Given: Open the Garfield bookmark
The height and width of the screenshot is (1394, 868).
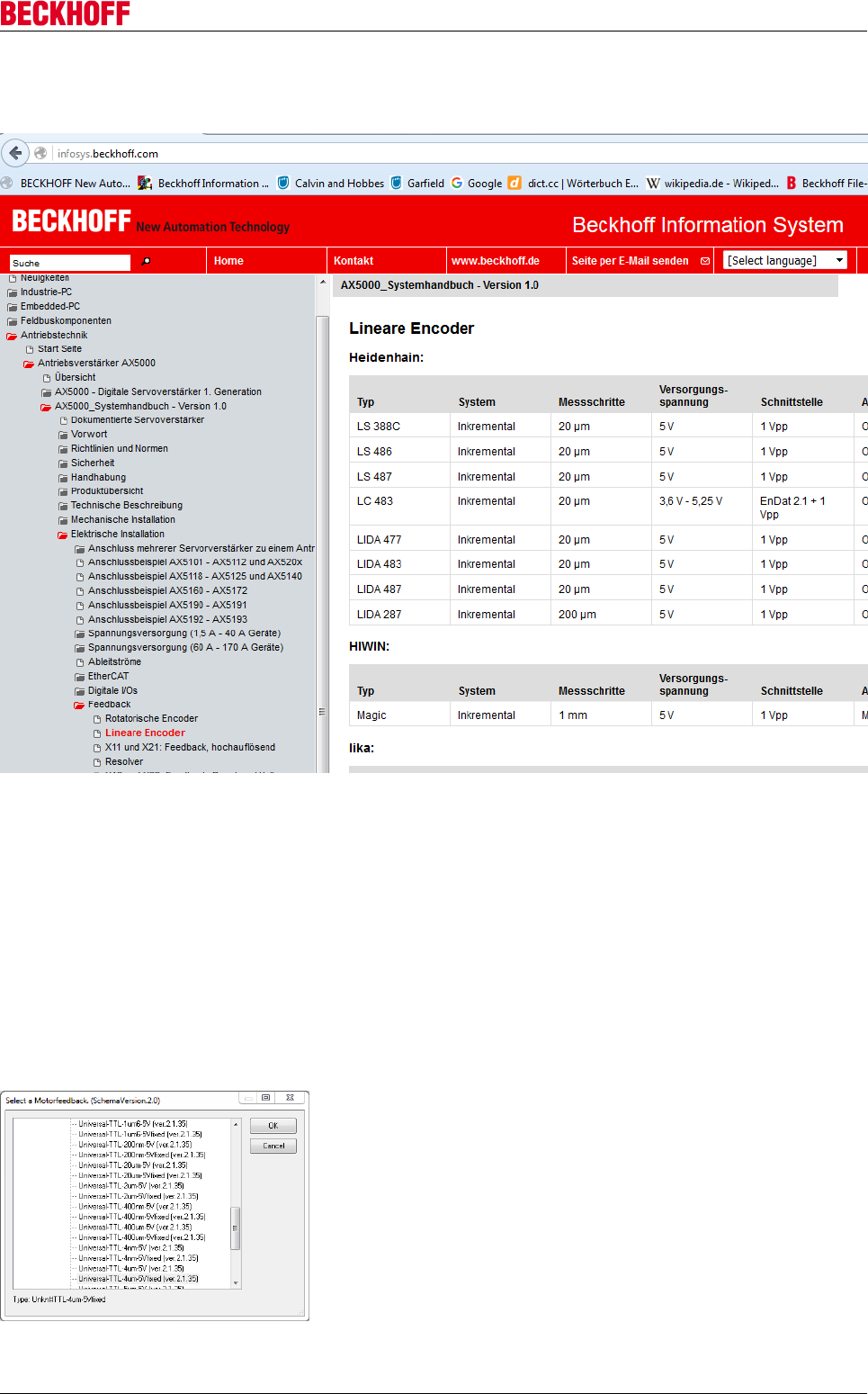Looking at the screenshot, I should click(x=417, y=183).
